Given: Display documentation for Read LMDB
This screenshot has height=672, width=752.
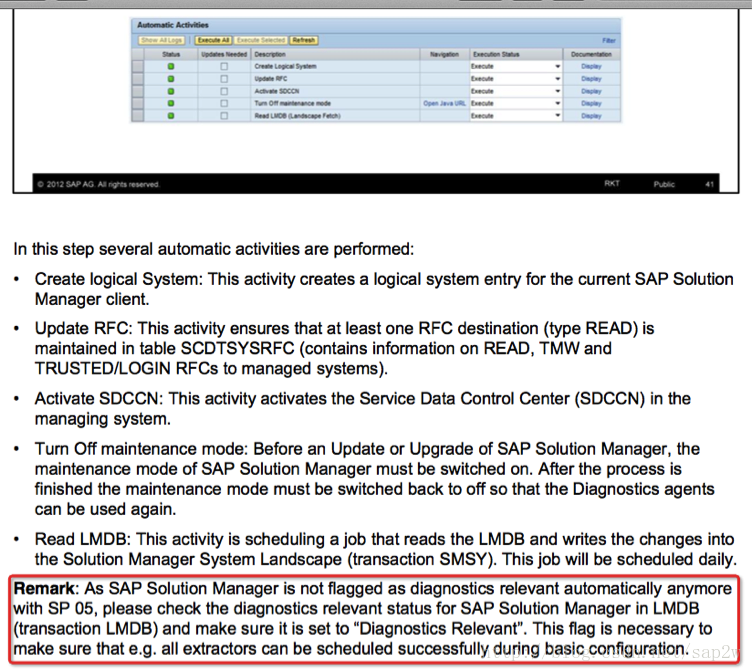Looking at the screenshot, I should click(591, 116).
